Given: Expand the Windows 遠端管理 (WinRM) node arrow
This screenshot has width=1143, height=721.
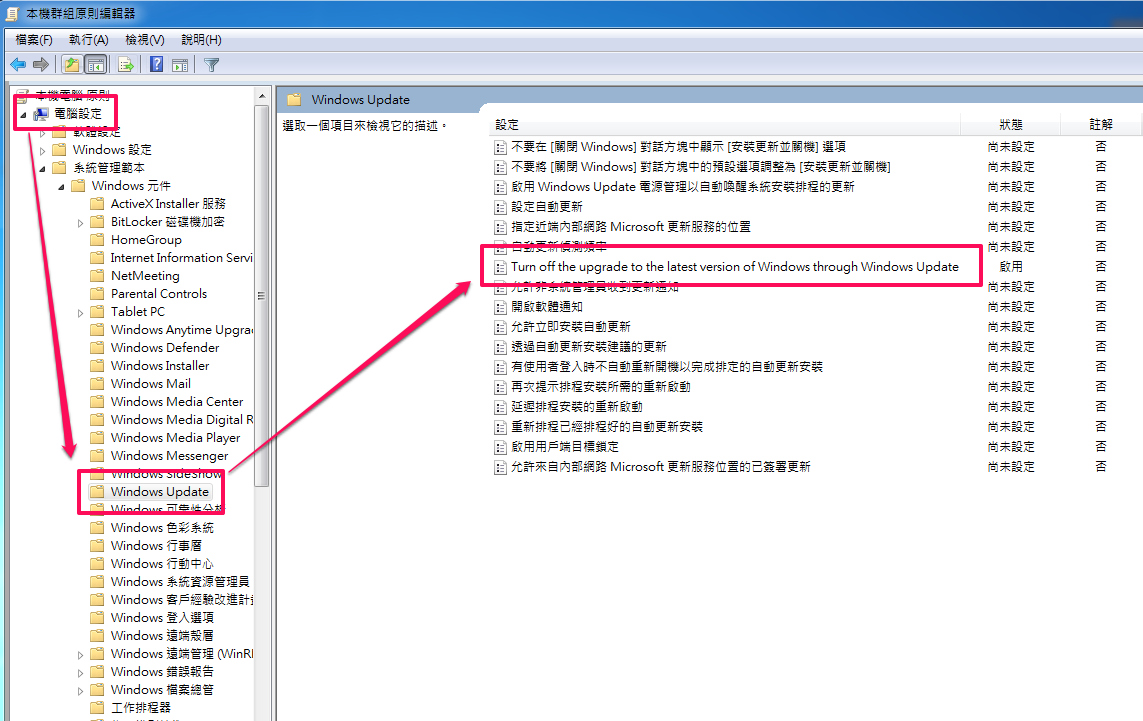Looking at the screenshot, I should pos(80,655).
